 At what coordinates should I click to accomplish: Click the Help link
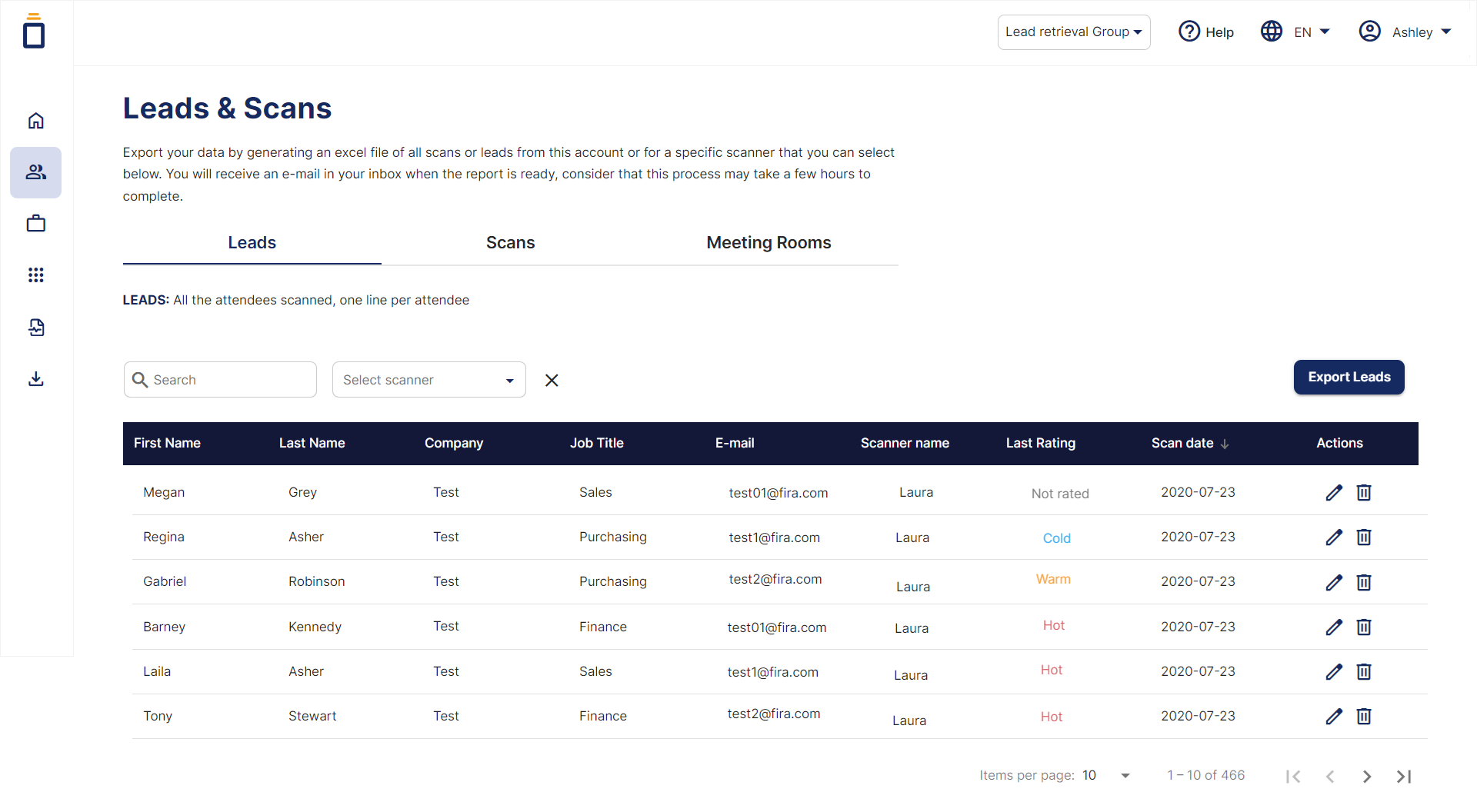pyautogui.click(x=1219, y=32)
